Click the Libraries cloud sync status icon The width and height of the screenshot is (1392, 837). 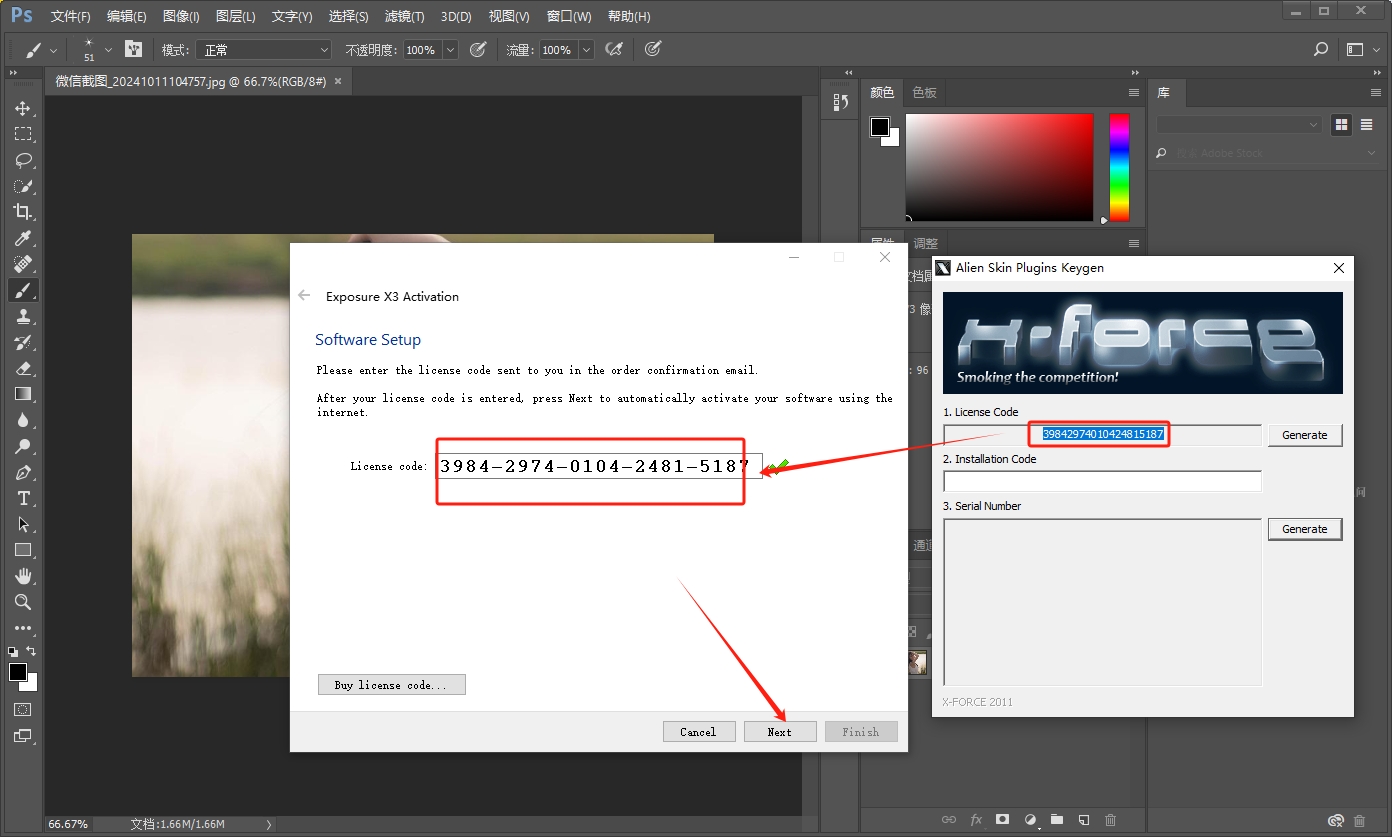tap(1335, 821)
